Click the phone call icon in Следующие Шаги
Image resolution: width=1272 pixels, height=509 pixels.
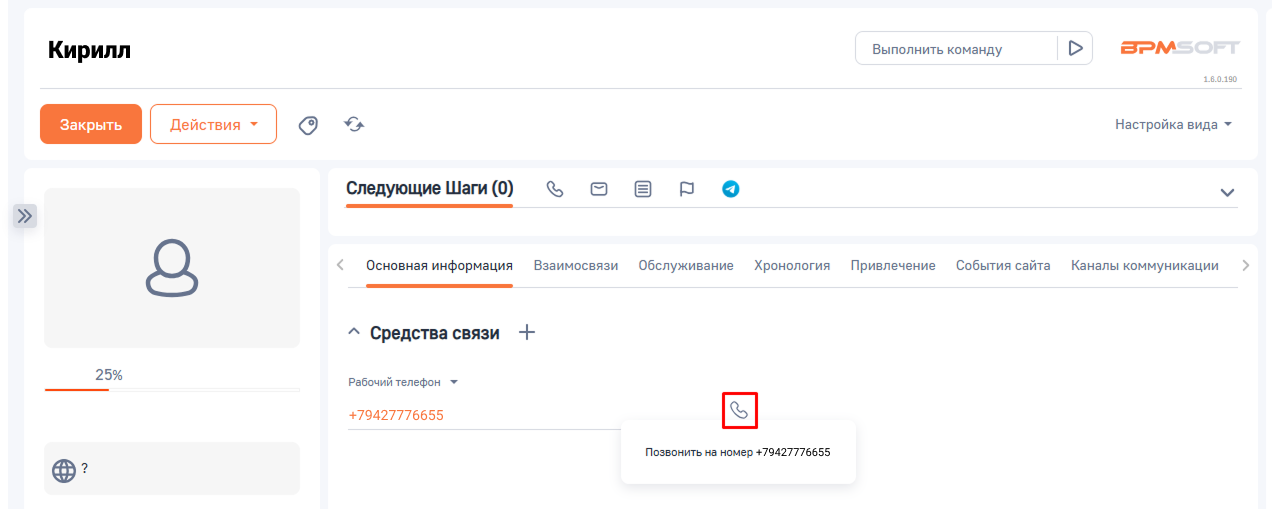555,189
